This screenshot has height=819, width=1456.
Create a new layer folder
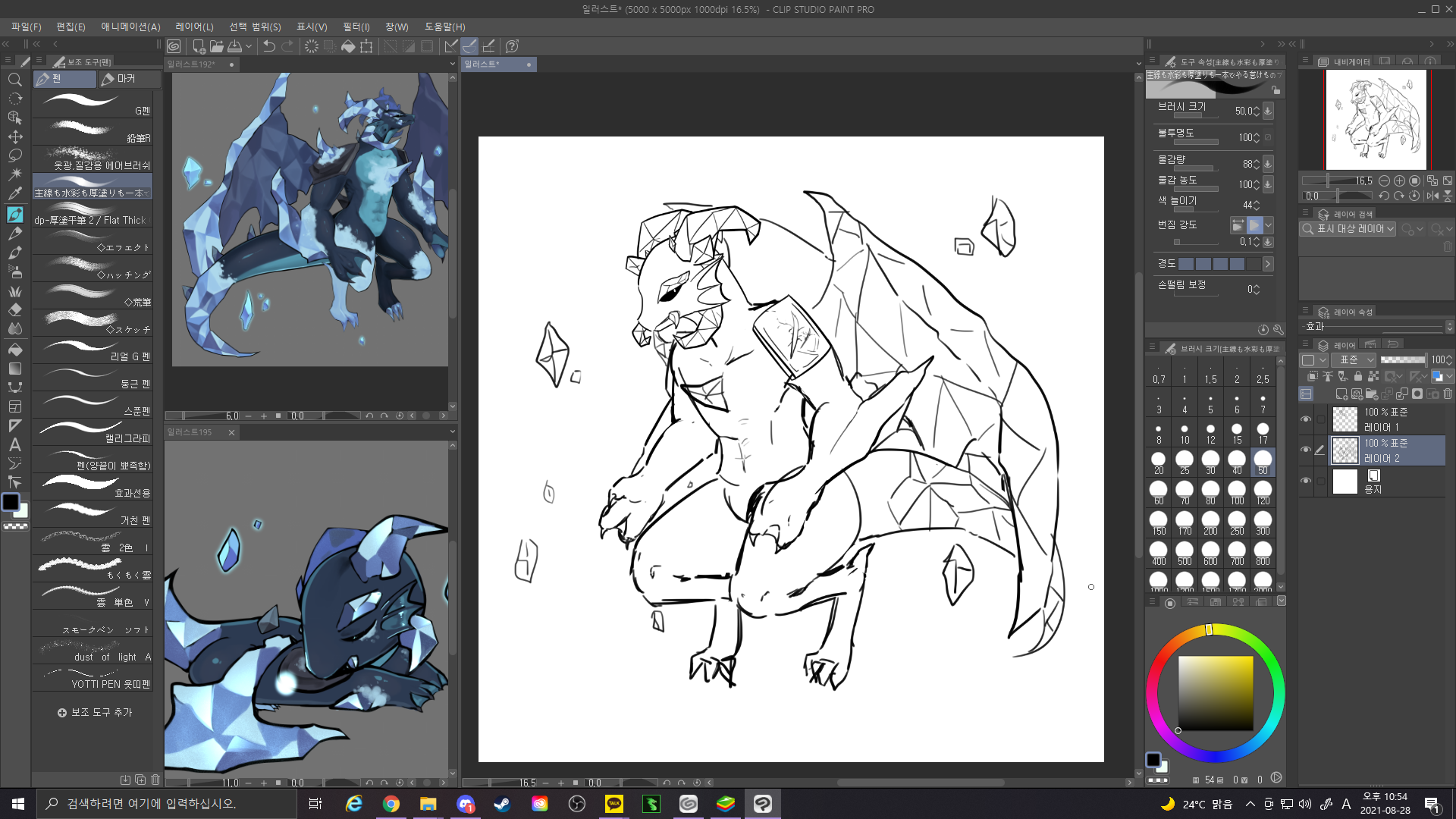[x=1372, y=394]
